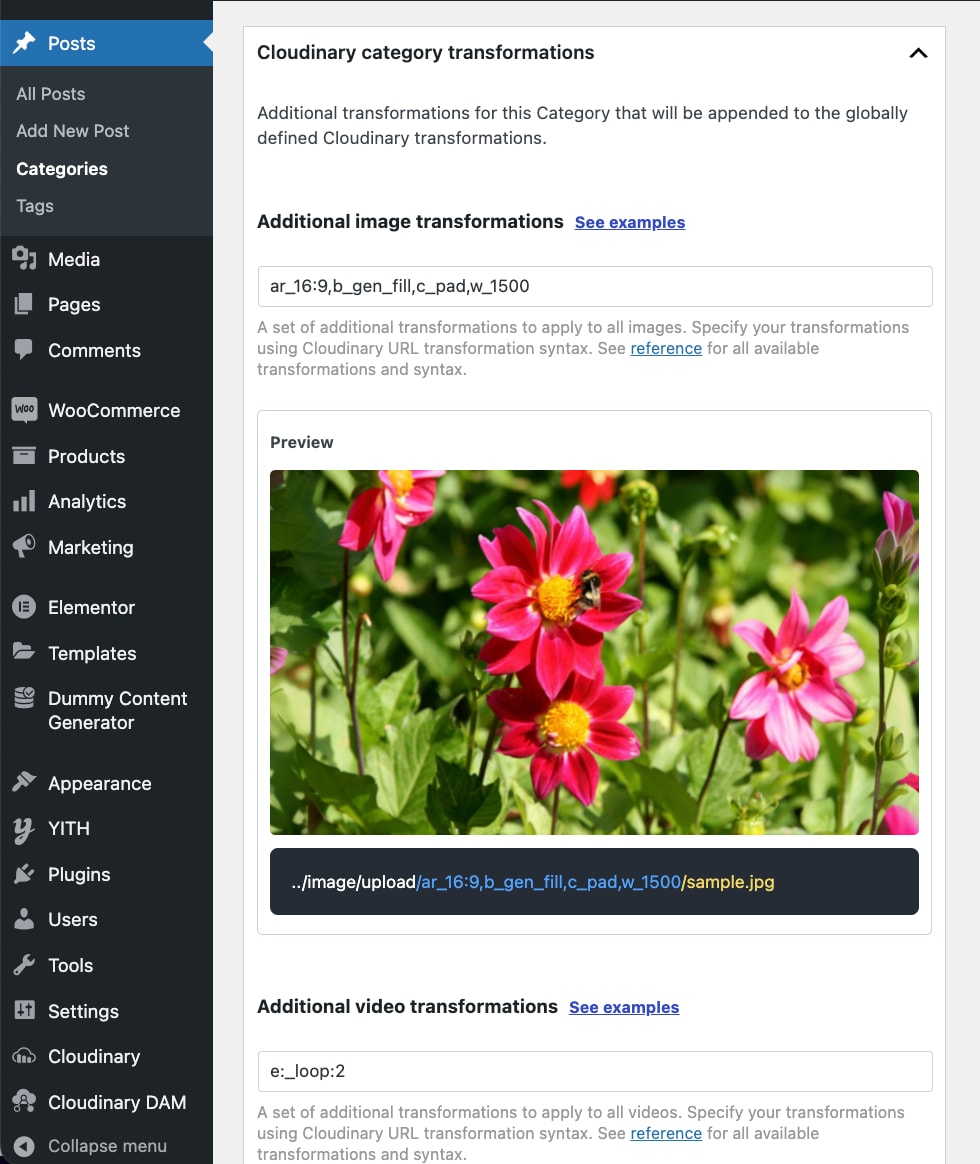Click the Pages icon in sidebar
The image size is (980, 1164).
tap(24, 304)
